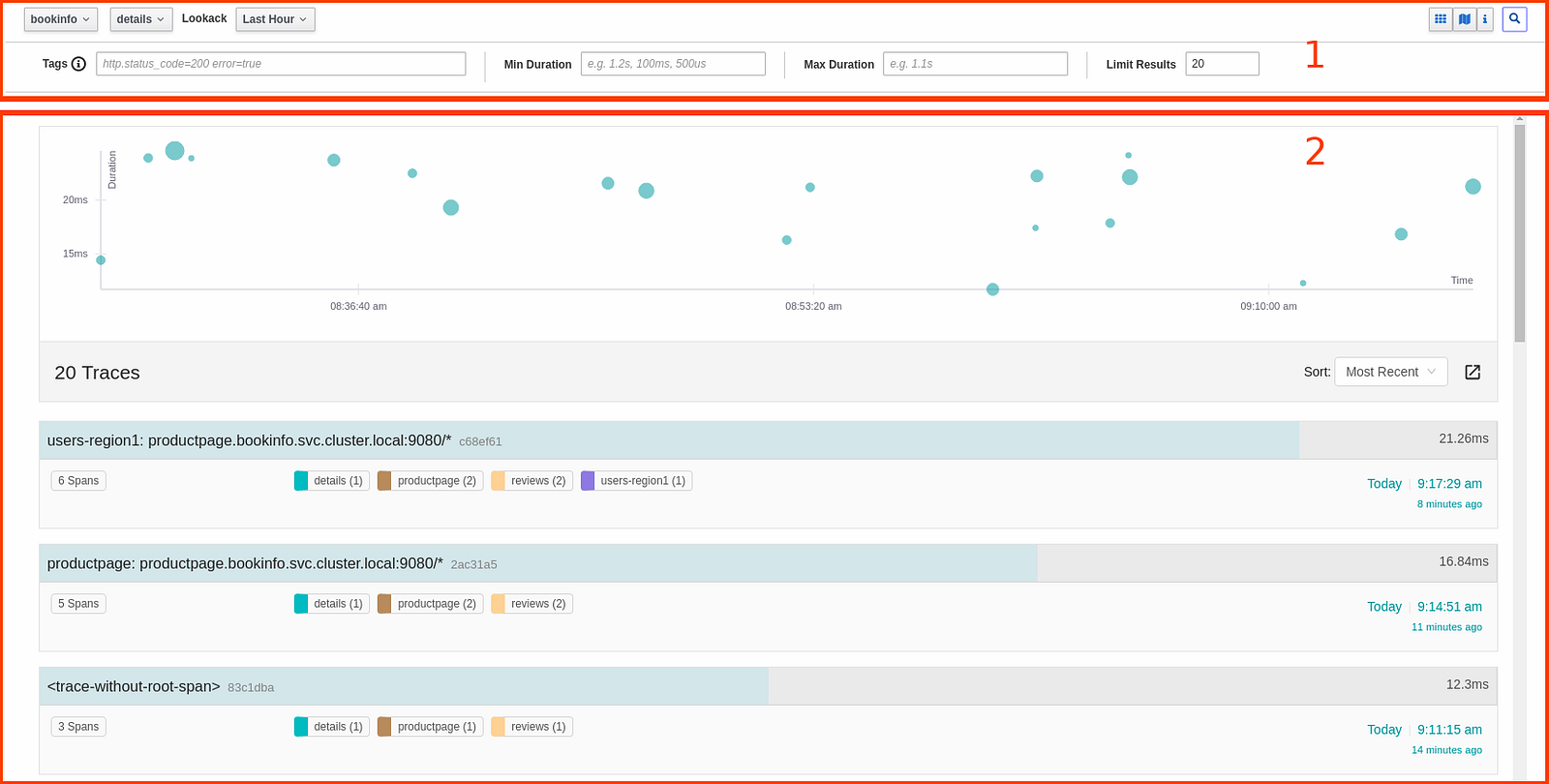Click the 16.84ms duration value

(1464, 561)
